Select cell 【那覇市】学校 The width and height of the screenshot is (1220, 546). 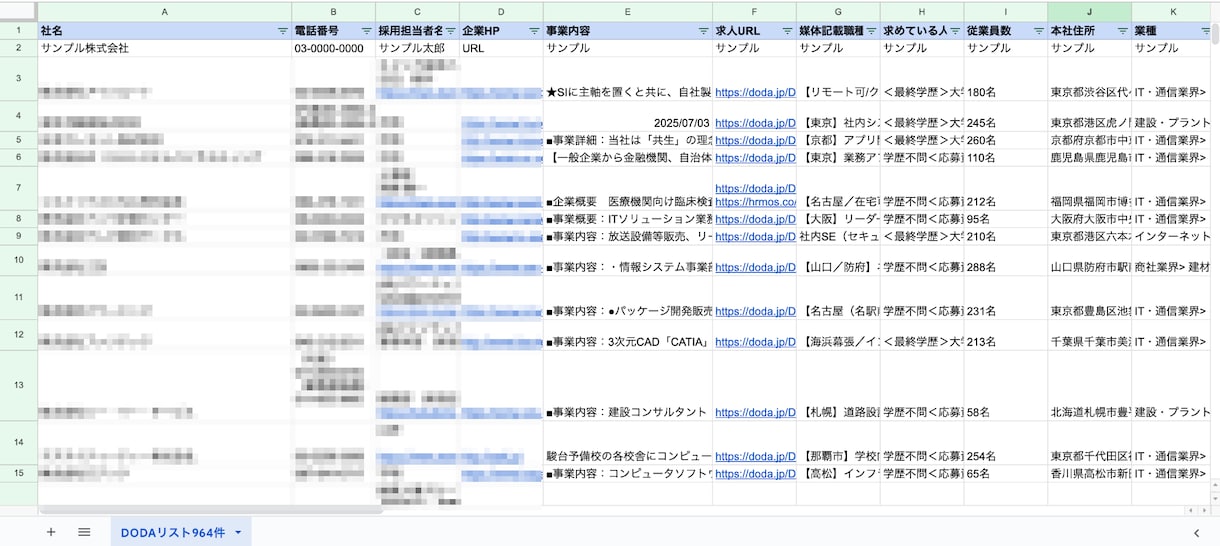pyautogui.click(x=838, y=443)
